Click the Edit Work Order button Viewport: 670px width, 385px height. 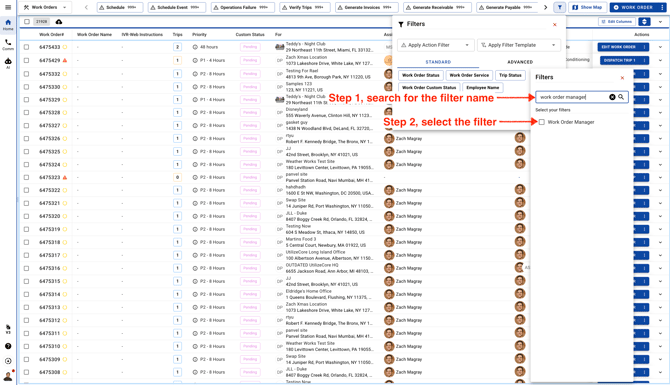pos(618,47)
